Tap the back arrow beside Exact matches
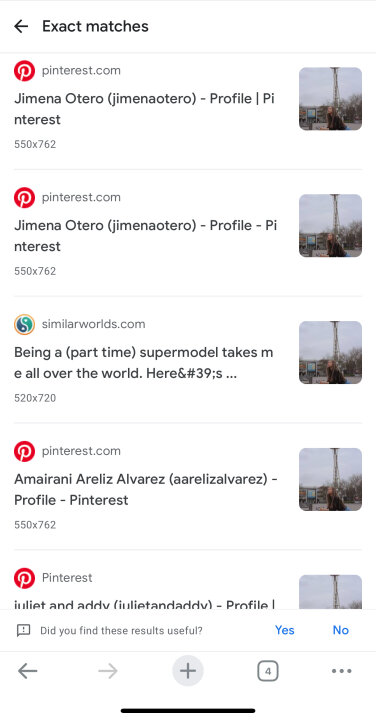The width and height of the screenshot is (376, 720). [x=21, y=27]
